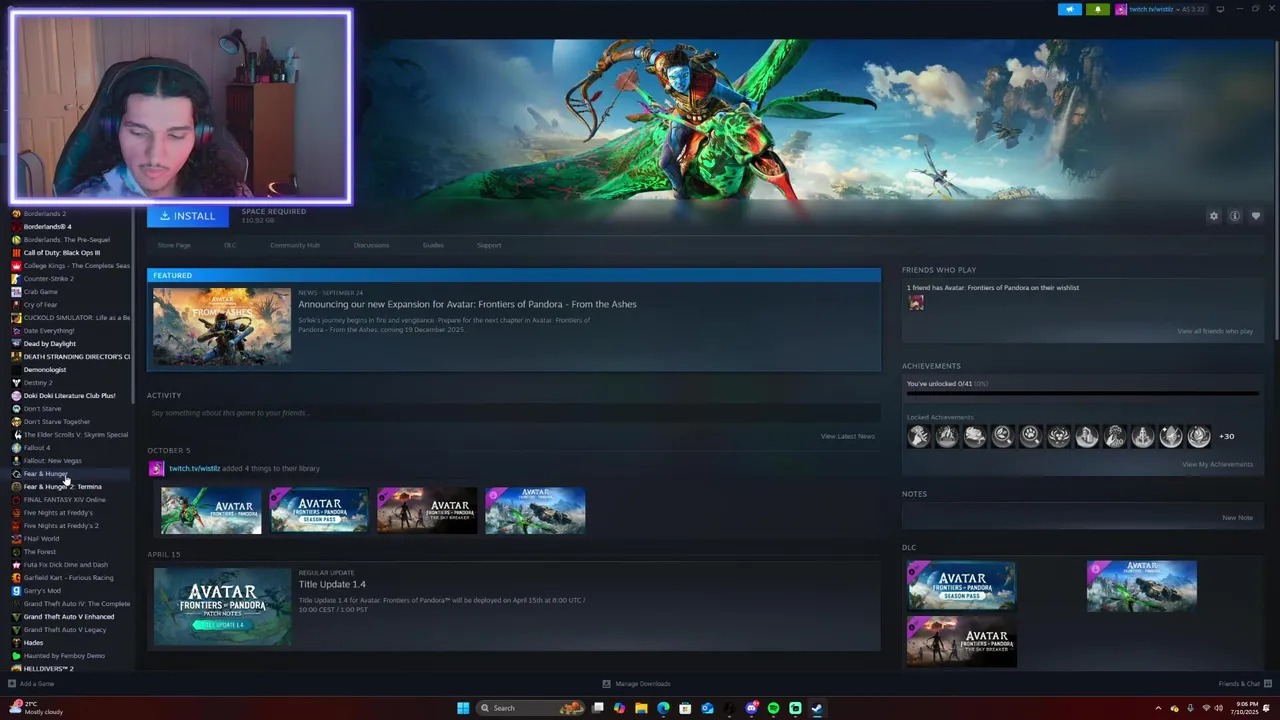Open the Title Update 1.4 news entry
The height and width of the screenshot is (720, 1280).
tap(332, 584)
